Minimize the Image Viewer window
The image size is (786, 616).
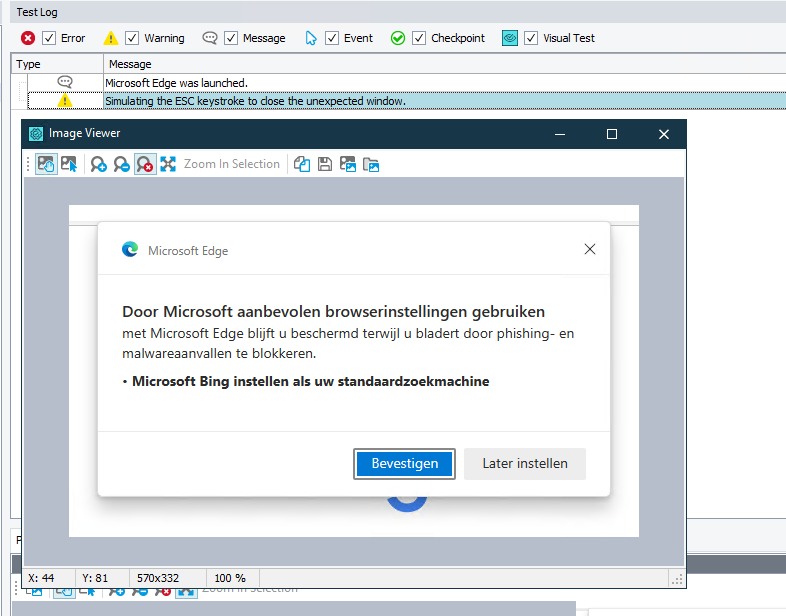tap(560, 134)
